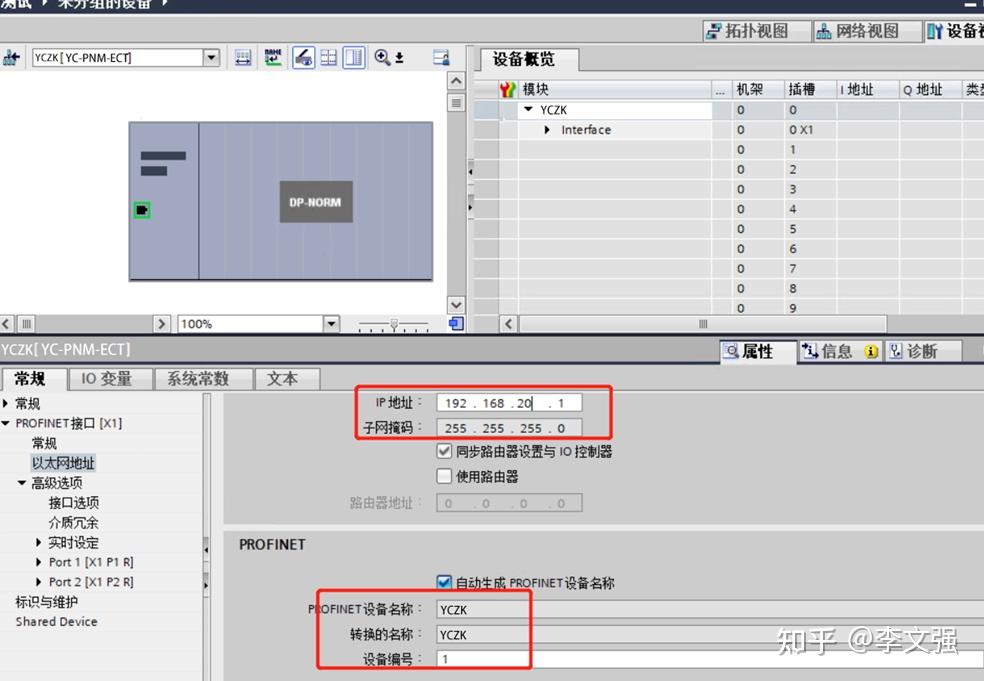The image size is (984, 681).
Task: Click the show address labels toolbar icon
Action: (x=243, y=58)
